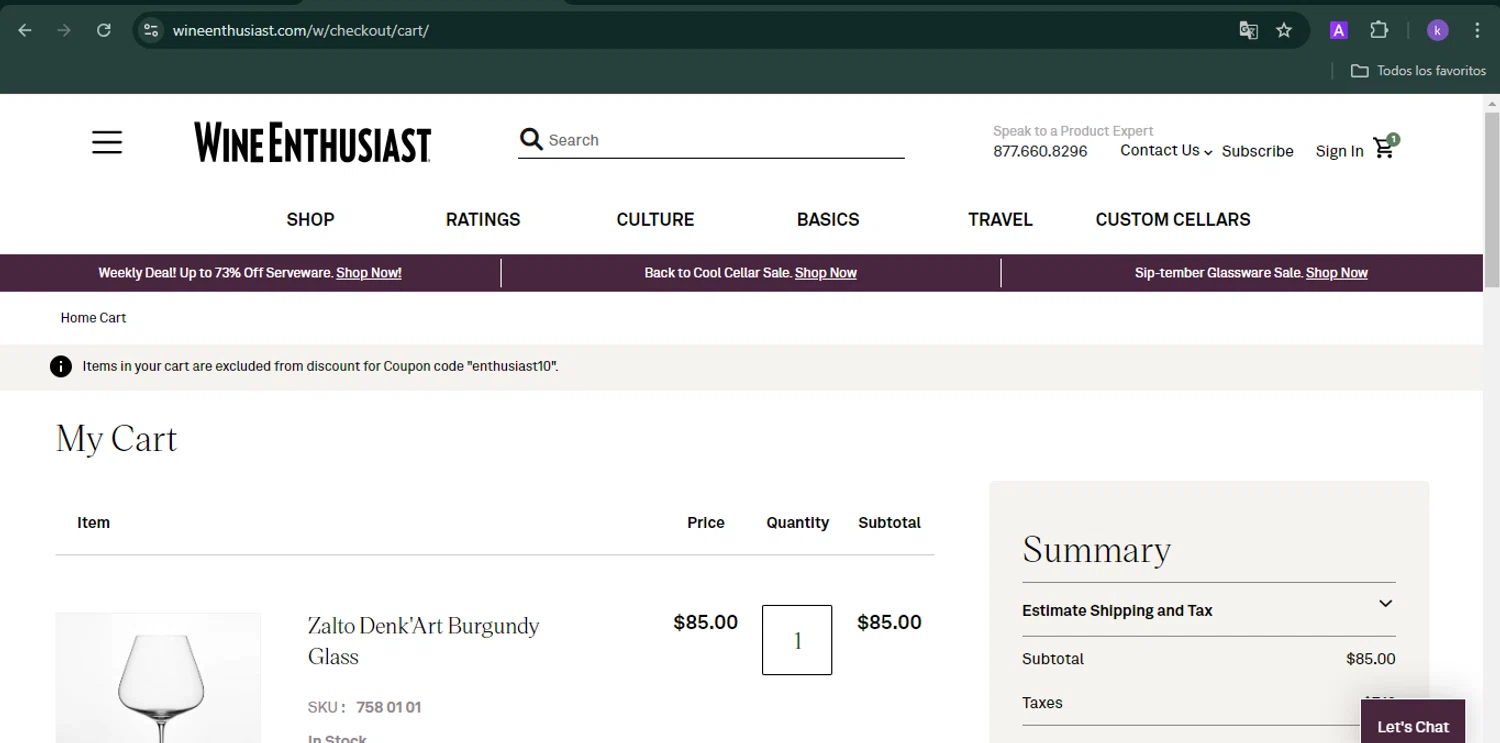1500x743 pixels.
Task: Open the Chrome profile avatar
Action: [1437, 30]
